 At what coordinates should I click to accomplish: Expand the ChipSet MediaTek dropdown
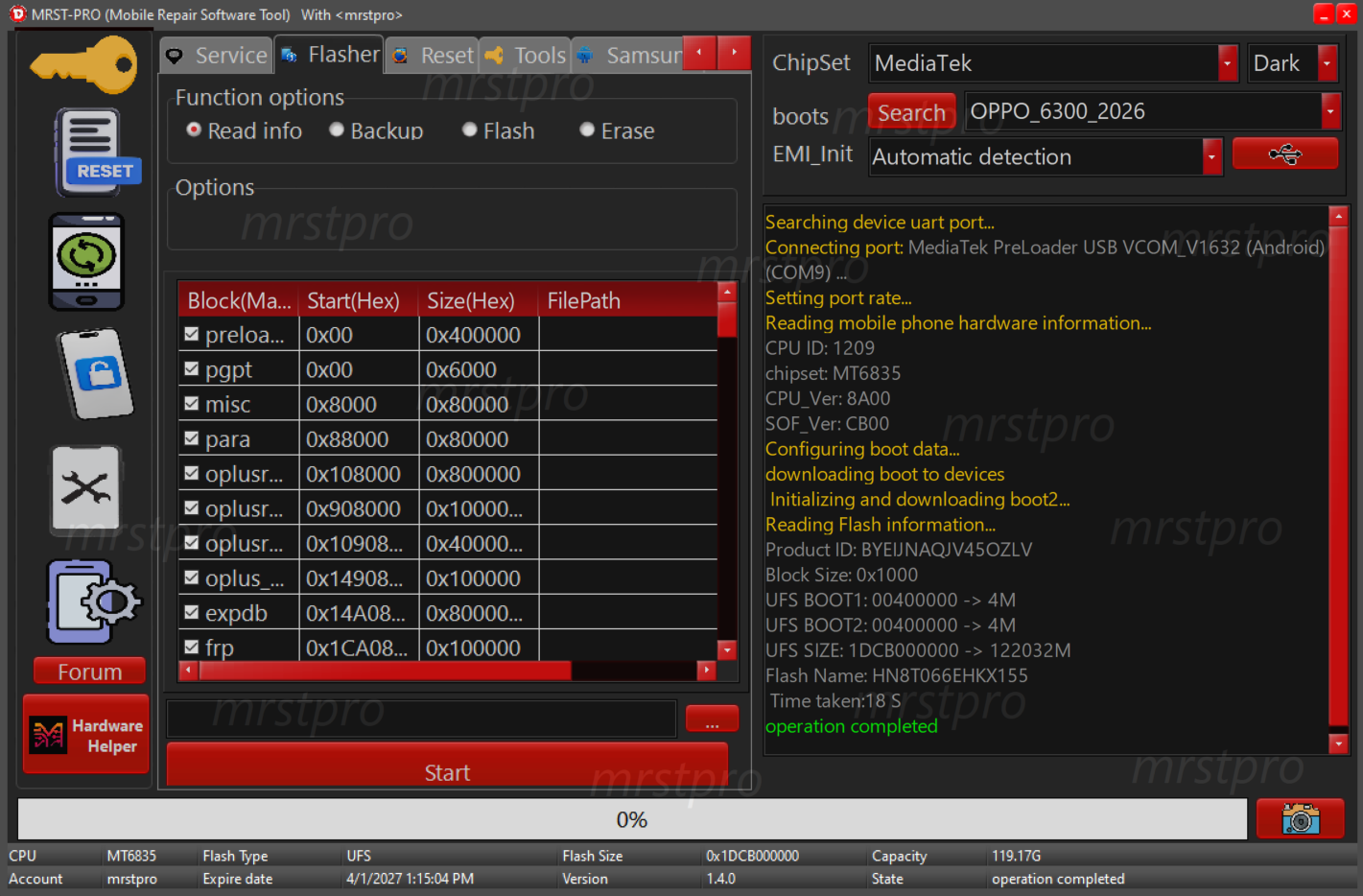[x=1228, y=63]
